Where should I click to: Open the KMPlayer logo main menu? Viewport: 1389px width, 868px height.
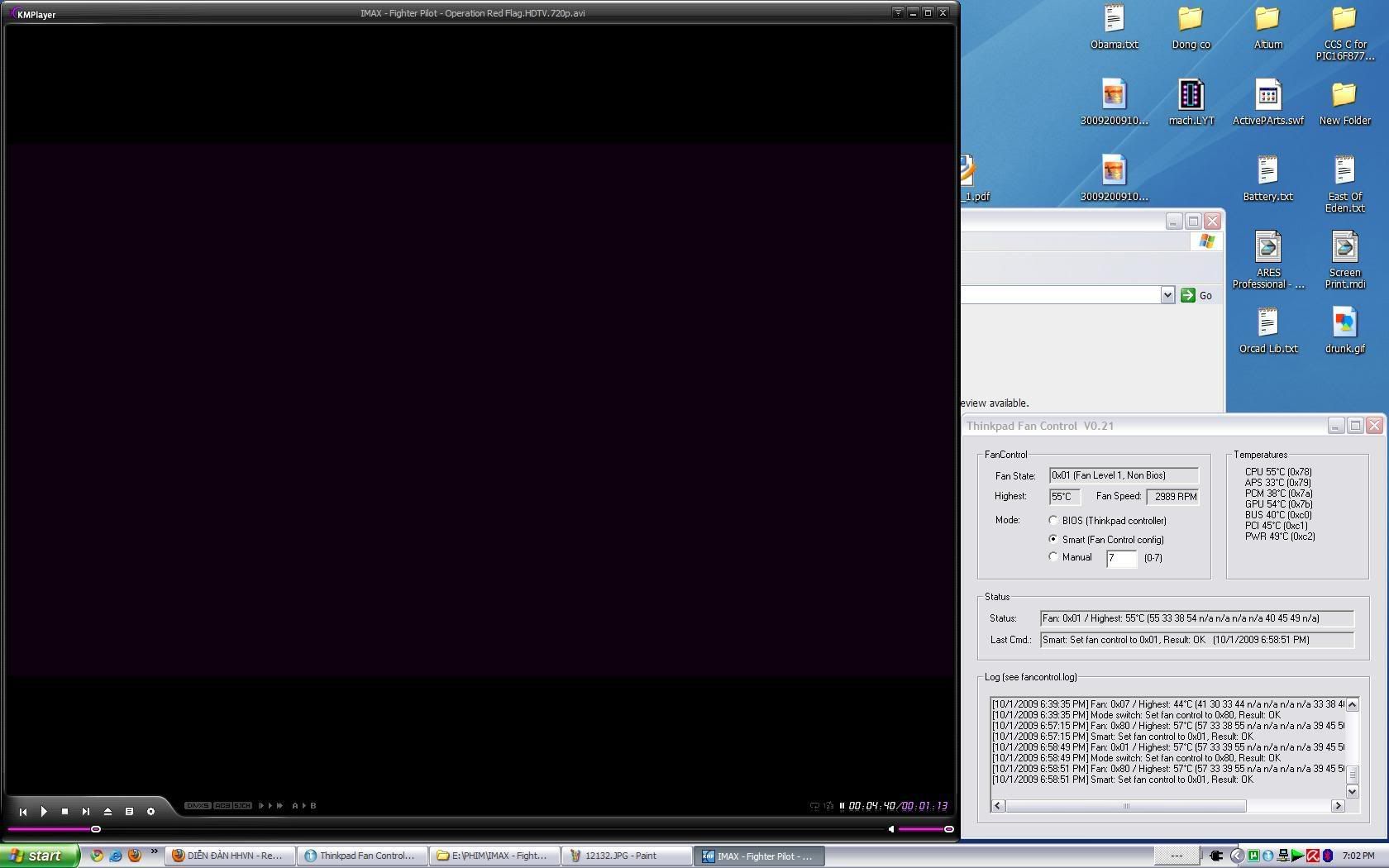[31, 14]
